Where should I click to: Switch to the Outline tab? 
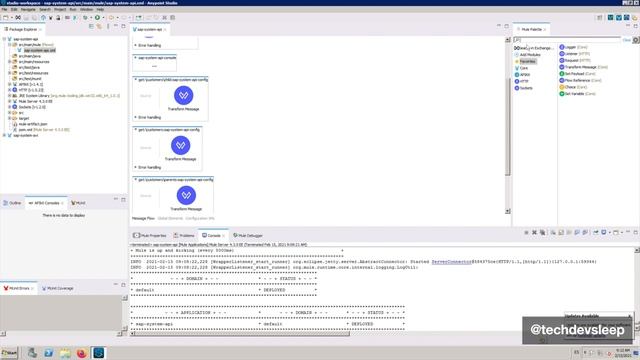click(x=12, y=203)
